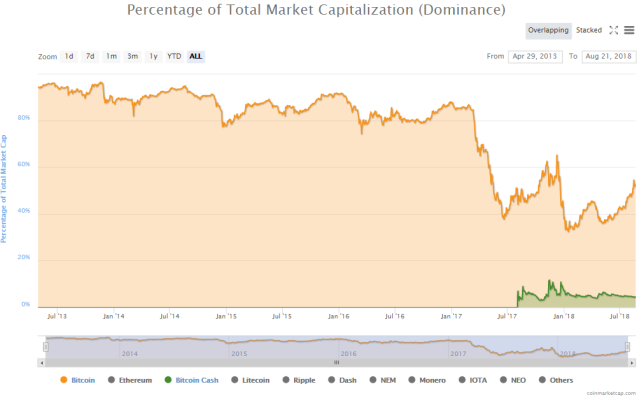Click the fullscreen expand icon
Image resolution: width=639 pixels, height=398 pixels.
[x=613, y=30]
